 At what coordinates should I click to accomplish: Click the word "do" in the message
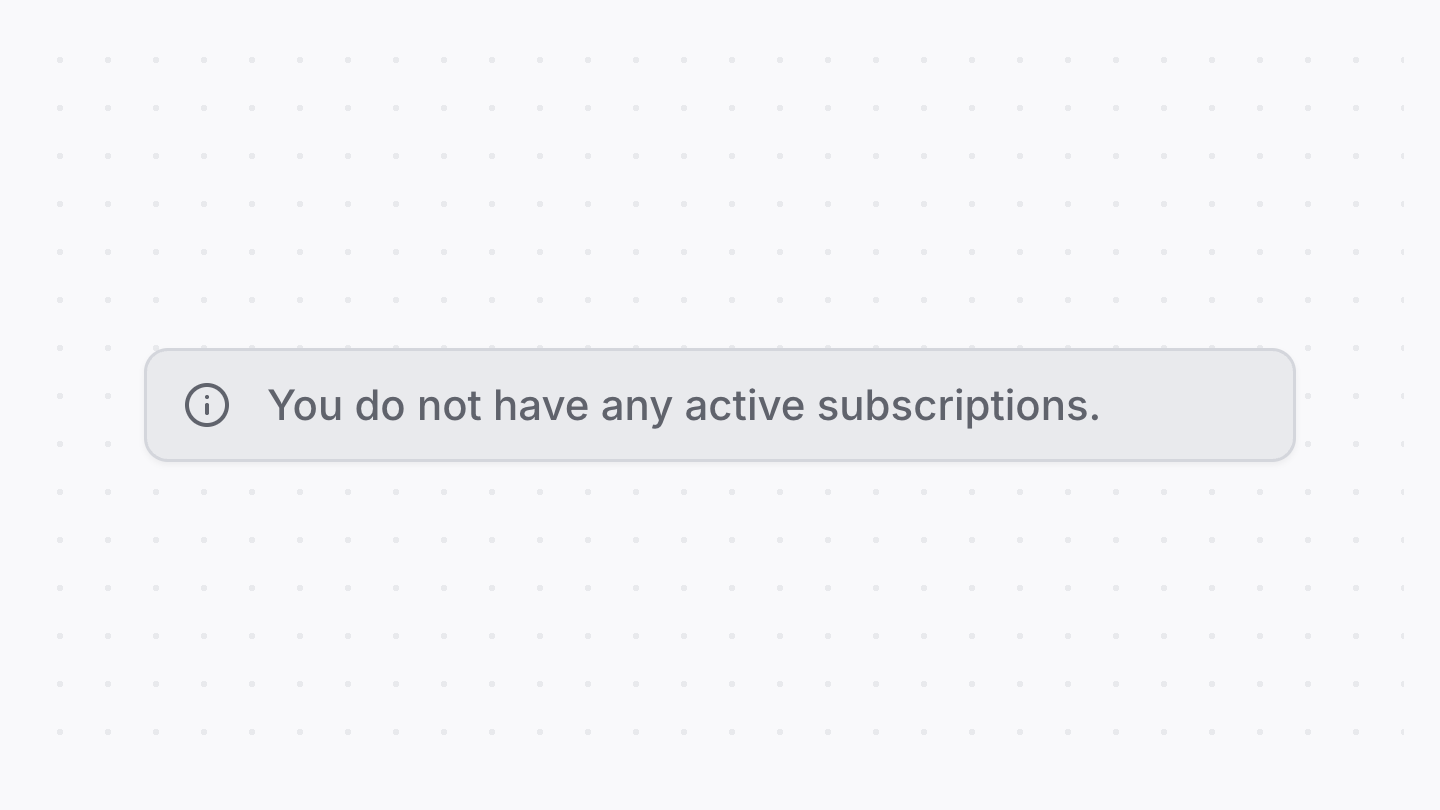[x=380, y=406]
